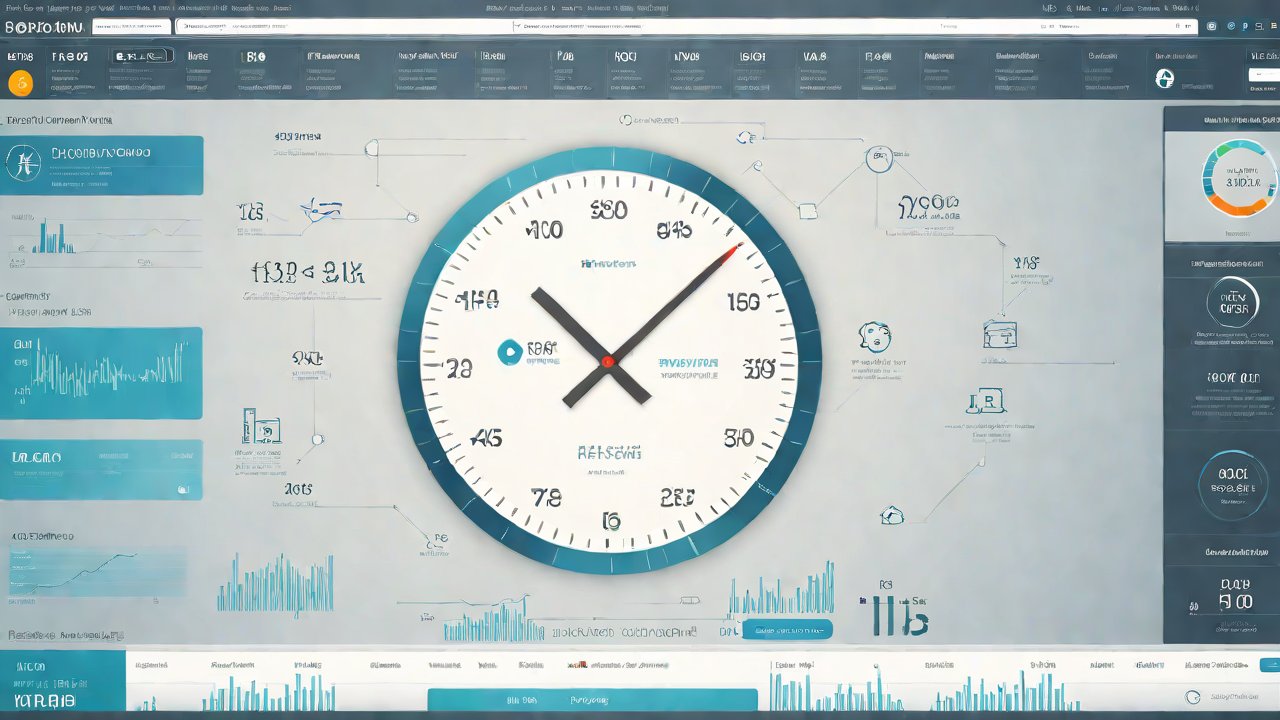This screenshot has height=720, width=1280.
Task: Toggle the small switch in the third blue card
Action: pyautogui.click(x=183, y=489)
